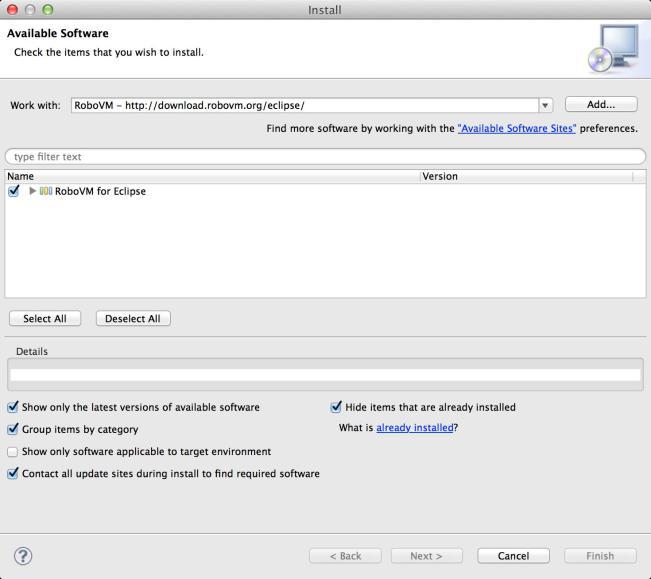This screenshot has height=579, width=651.
Task: Click the Select All button
Action: pos(45,318)
